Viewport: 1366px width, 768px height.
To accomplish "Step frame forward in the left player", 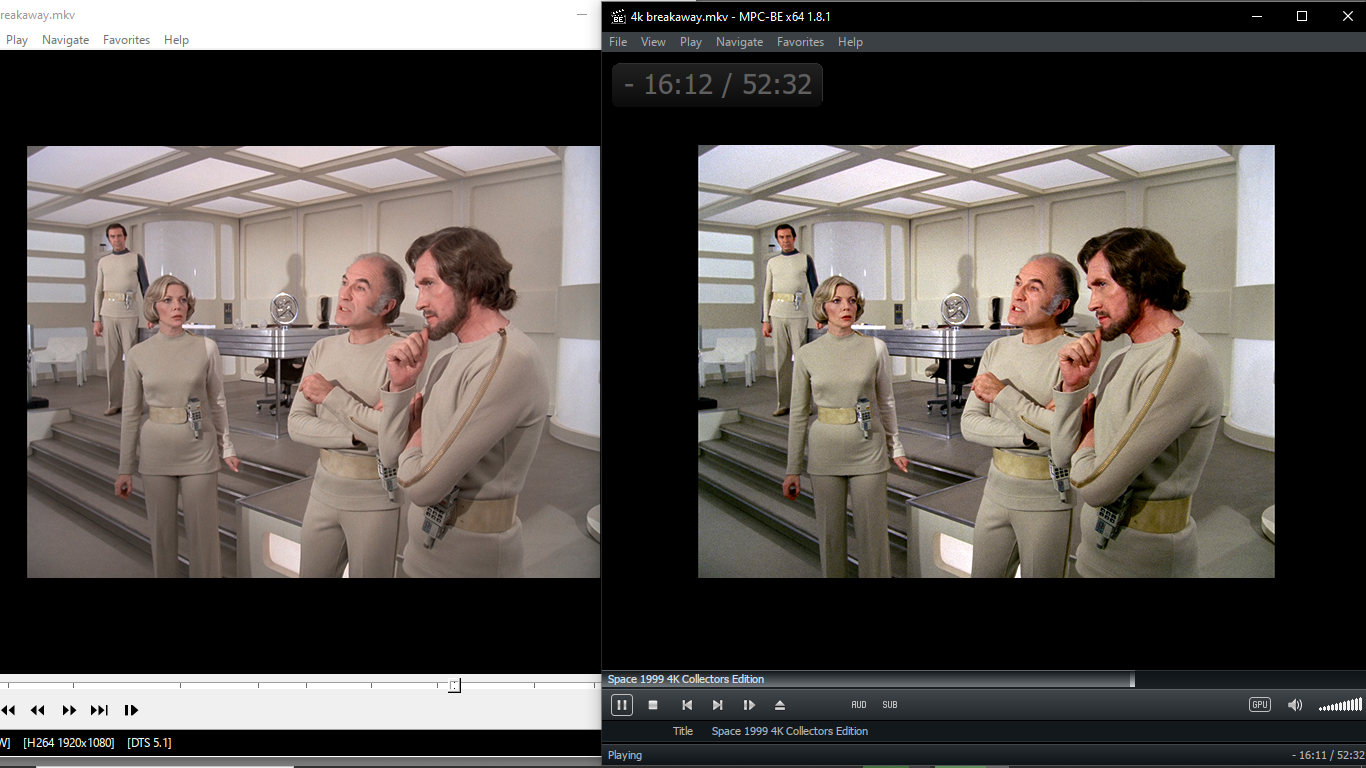I will 131,710.
